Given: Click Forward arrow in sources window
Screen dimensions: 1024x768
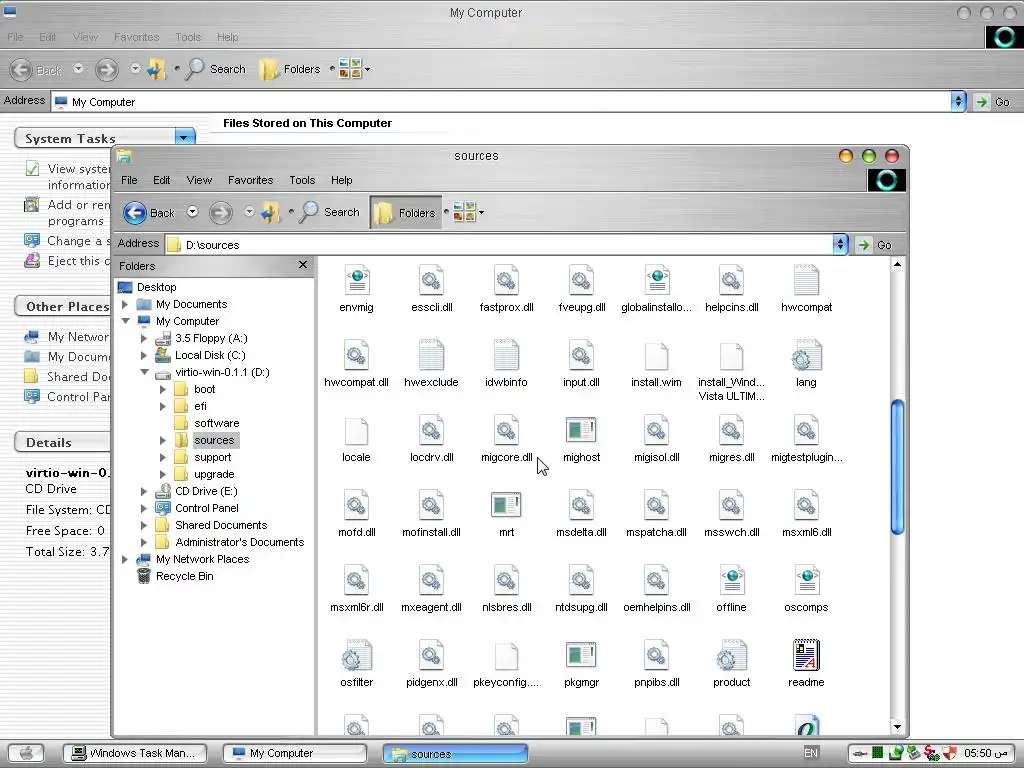Looking at the screenshot, I should click(x=221, y=212).
